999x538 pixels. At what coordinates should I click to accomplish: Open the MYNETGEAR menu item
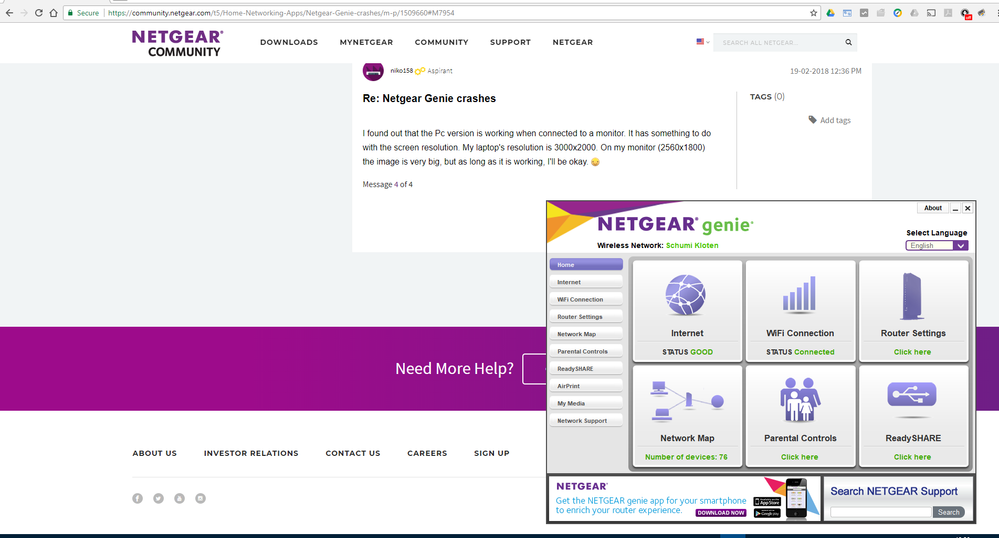366,42
